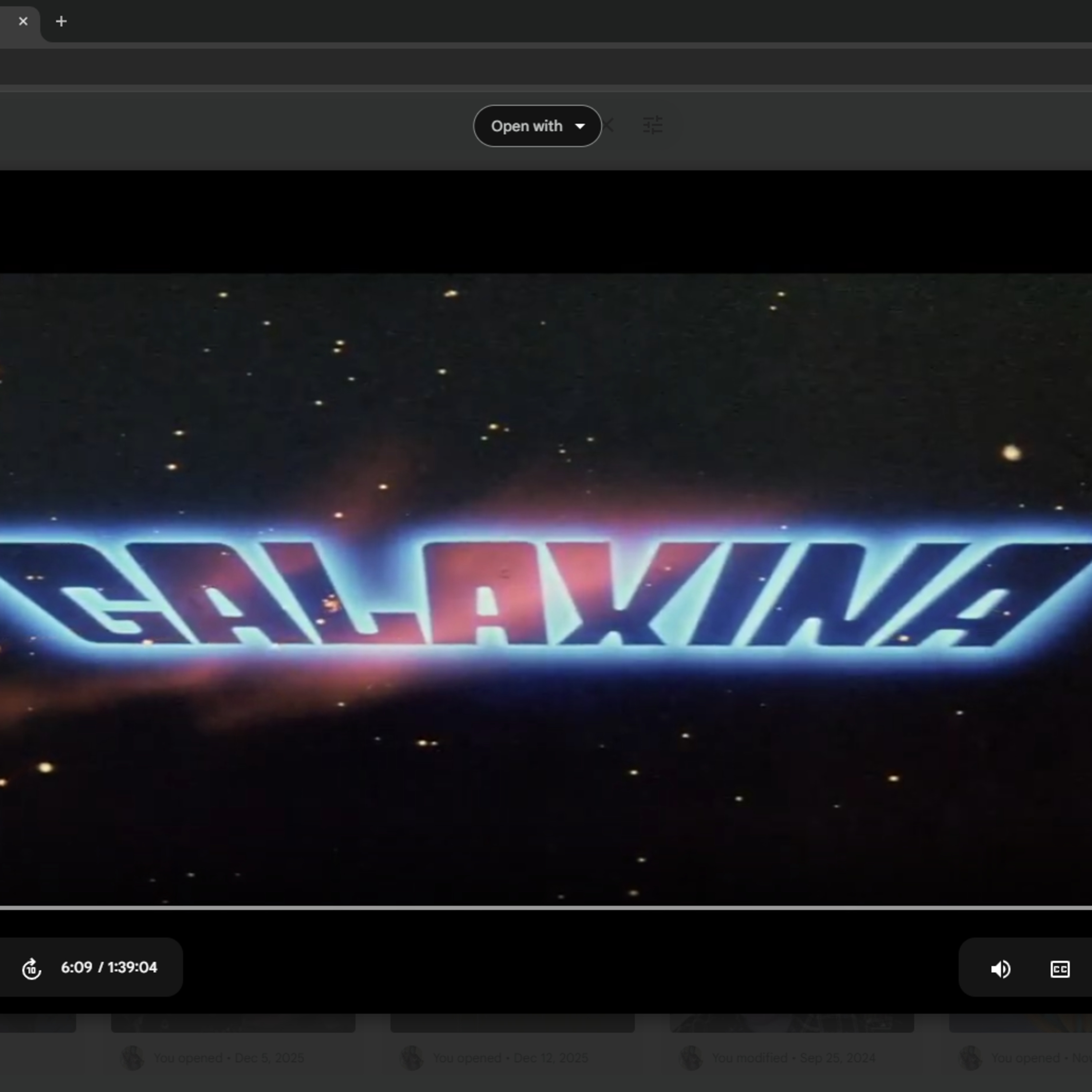Click the 6:09 / 1:39:04 time display

point(109,967)
